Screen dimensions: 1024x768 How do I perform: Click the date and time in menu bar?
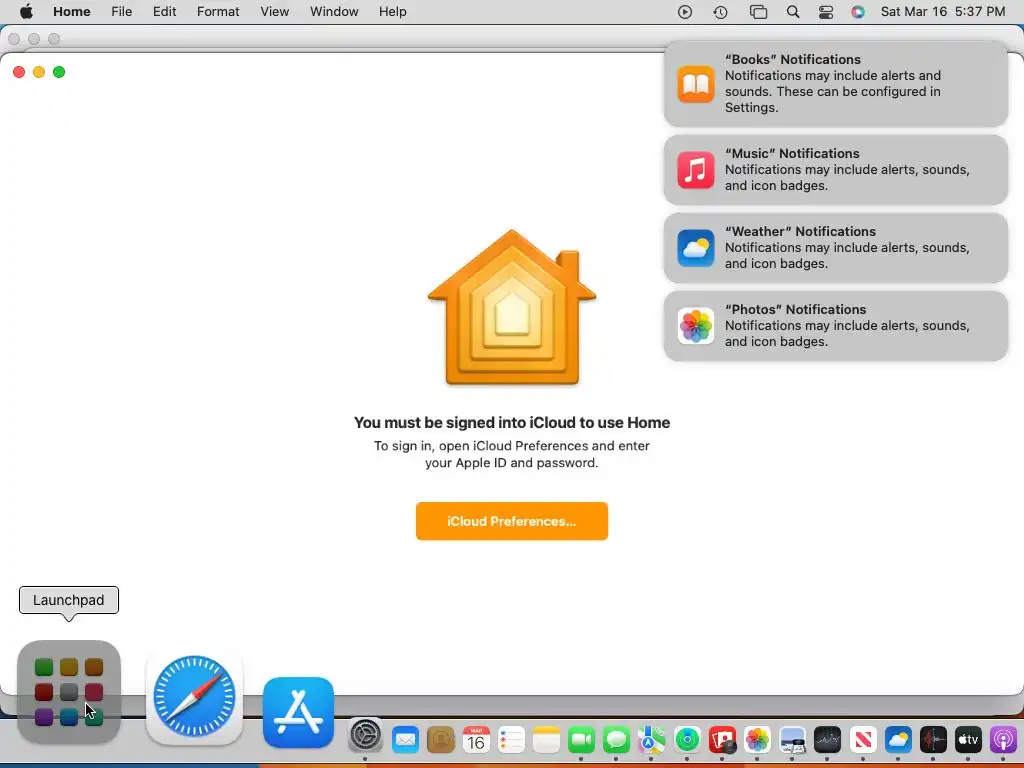(x=943, y=11)
